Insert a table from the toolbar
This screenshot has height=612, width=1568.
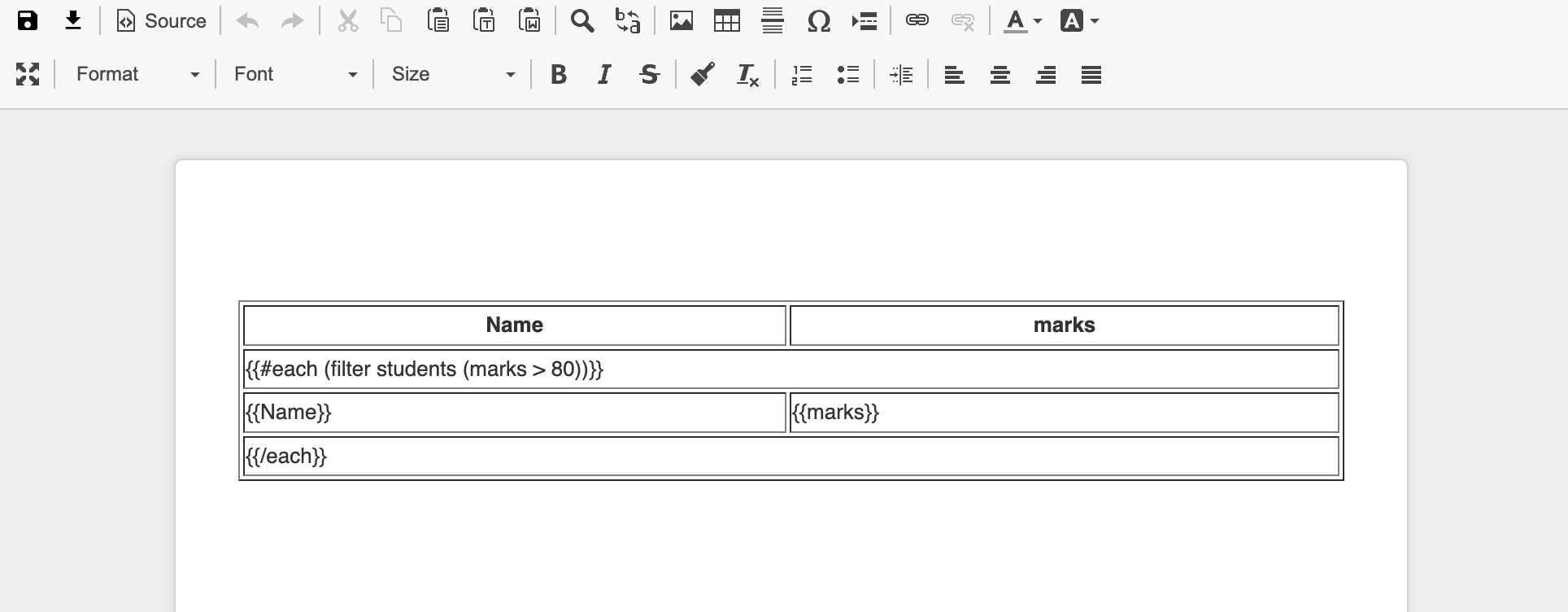click(726, 21)
